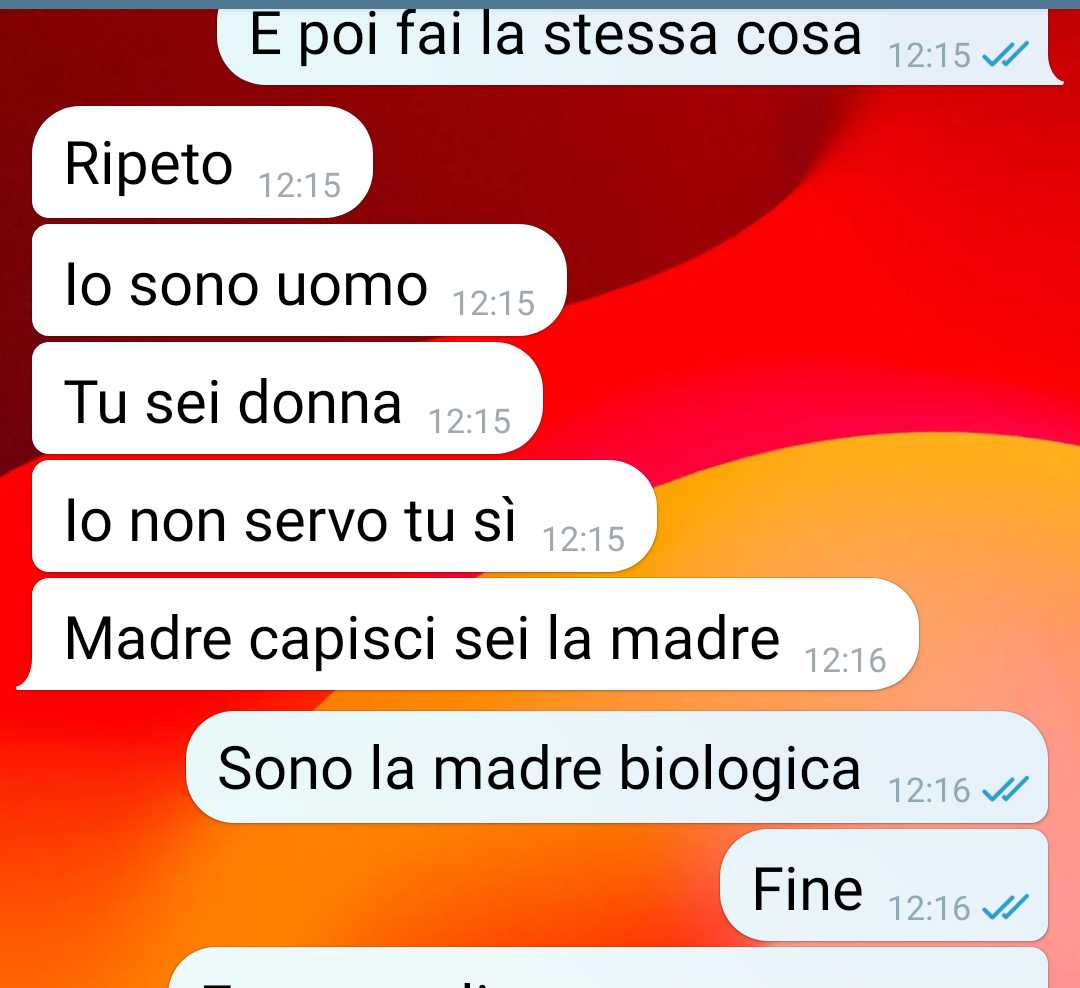Tap the 12:16 timestamp on 'Madre capisci' message
The image size is (1080, 988).
pos(845,660)
